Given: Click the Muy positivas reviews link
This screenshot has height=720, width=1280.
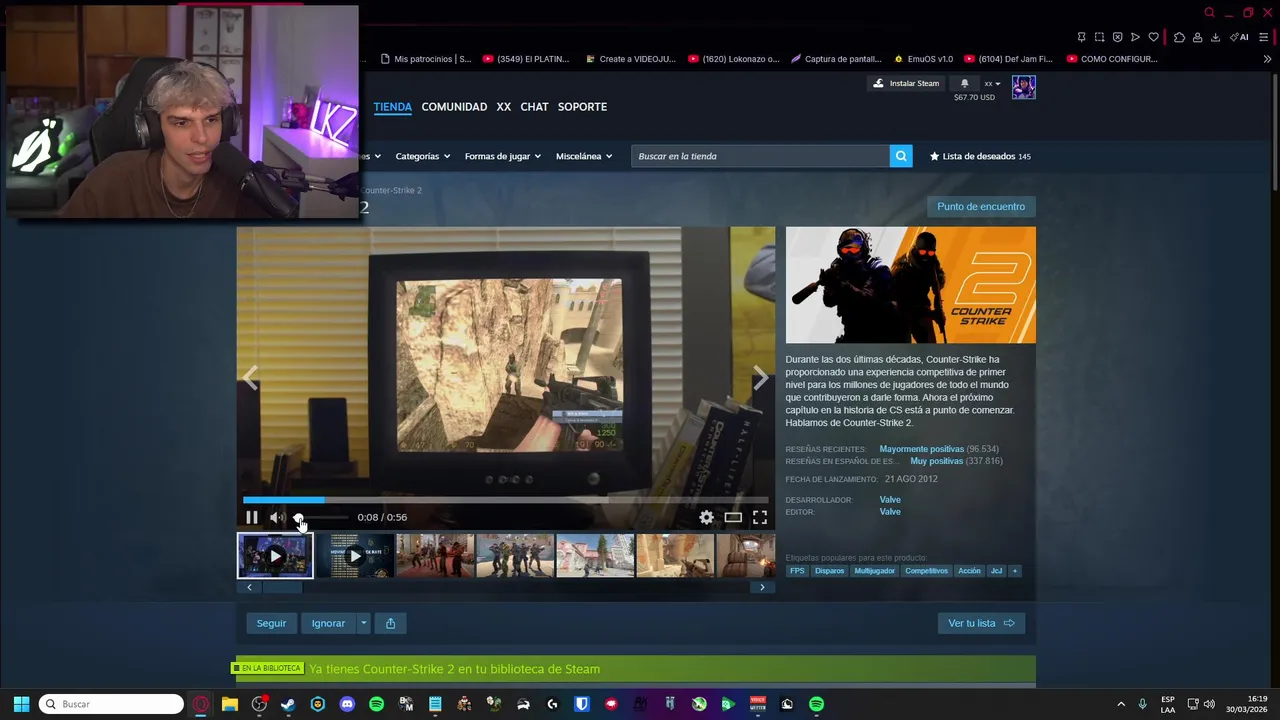Looking at the screenshot, I should coord(936,461).
